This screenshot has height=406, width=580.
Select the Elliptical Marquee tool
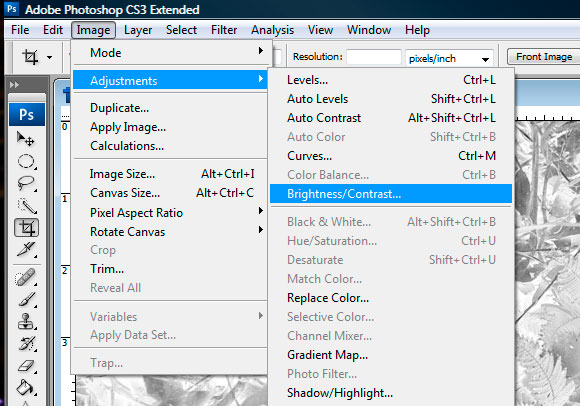(26, 161)
